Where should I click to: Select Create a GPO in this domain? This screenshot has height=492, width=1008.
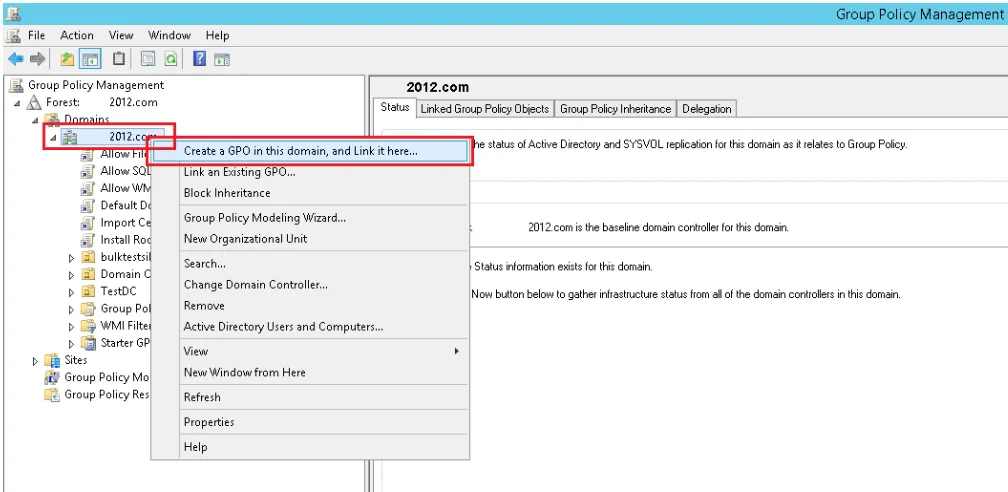tap(310, 151)
